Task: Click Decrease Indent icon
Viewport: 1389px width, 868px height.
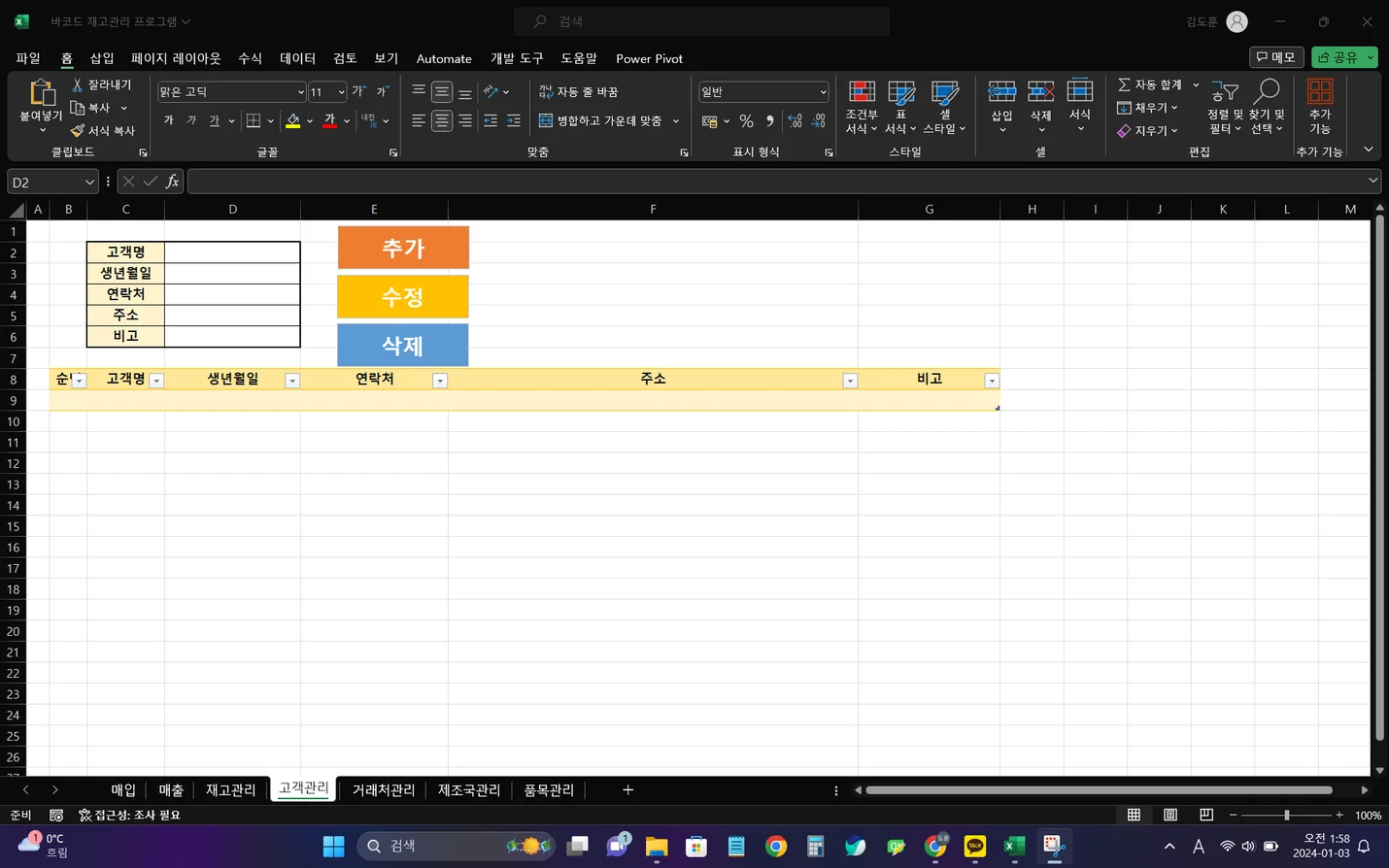Action: (491, 120)
